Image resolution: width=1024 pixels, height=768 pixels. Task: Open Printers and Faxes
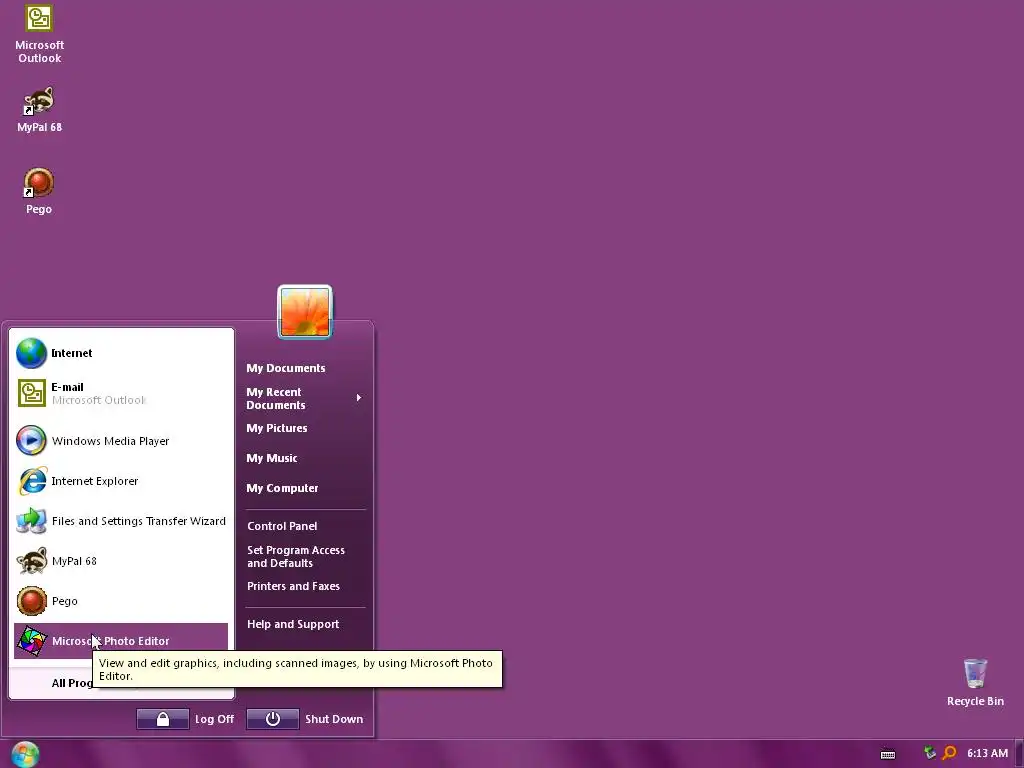pyautogui.click(x=293, y=586)
